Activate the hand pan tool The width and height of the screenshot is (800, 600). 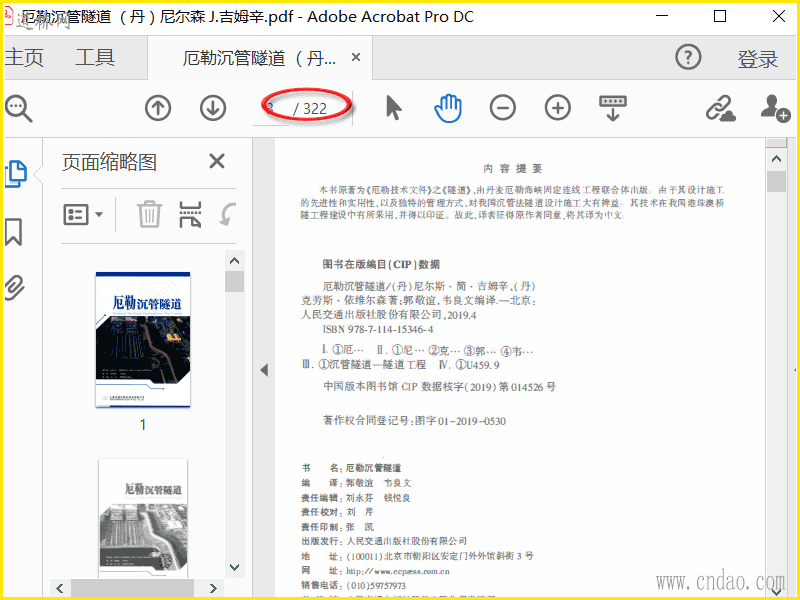point(448,108)
